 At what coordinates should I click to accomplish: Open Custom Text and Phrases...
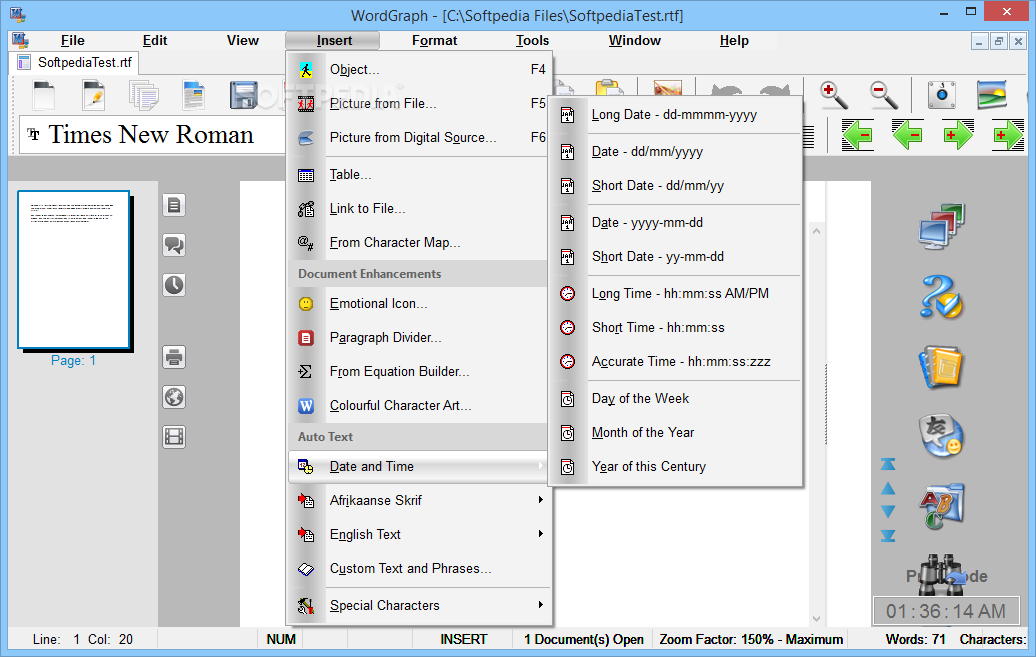pyautogui.click(x=420, y=568)
